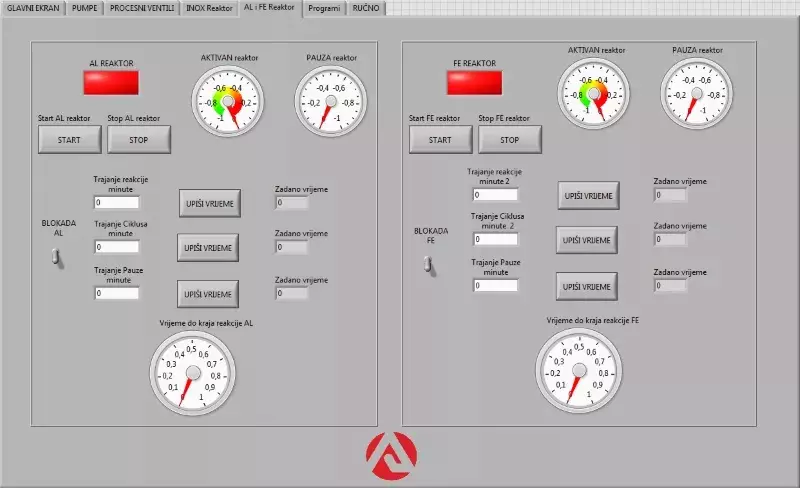This screenshot has width=800, height=488.
Task: Click the AL Trajanje Ciklusa minute field
Action: click(x=117, y=248)
